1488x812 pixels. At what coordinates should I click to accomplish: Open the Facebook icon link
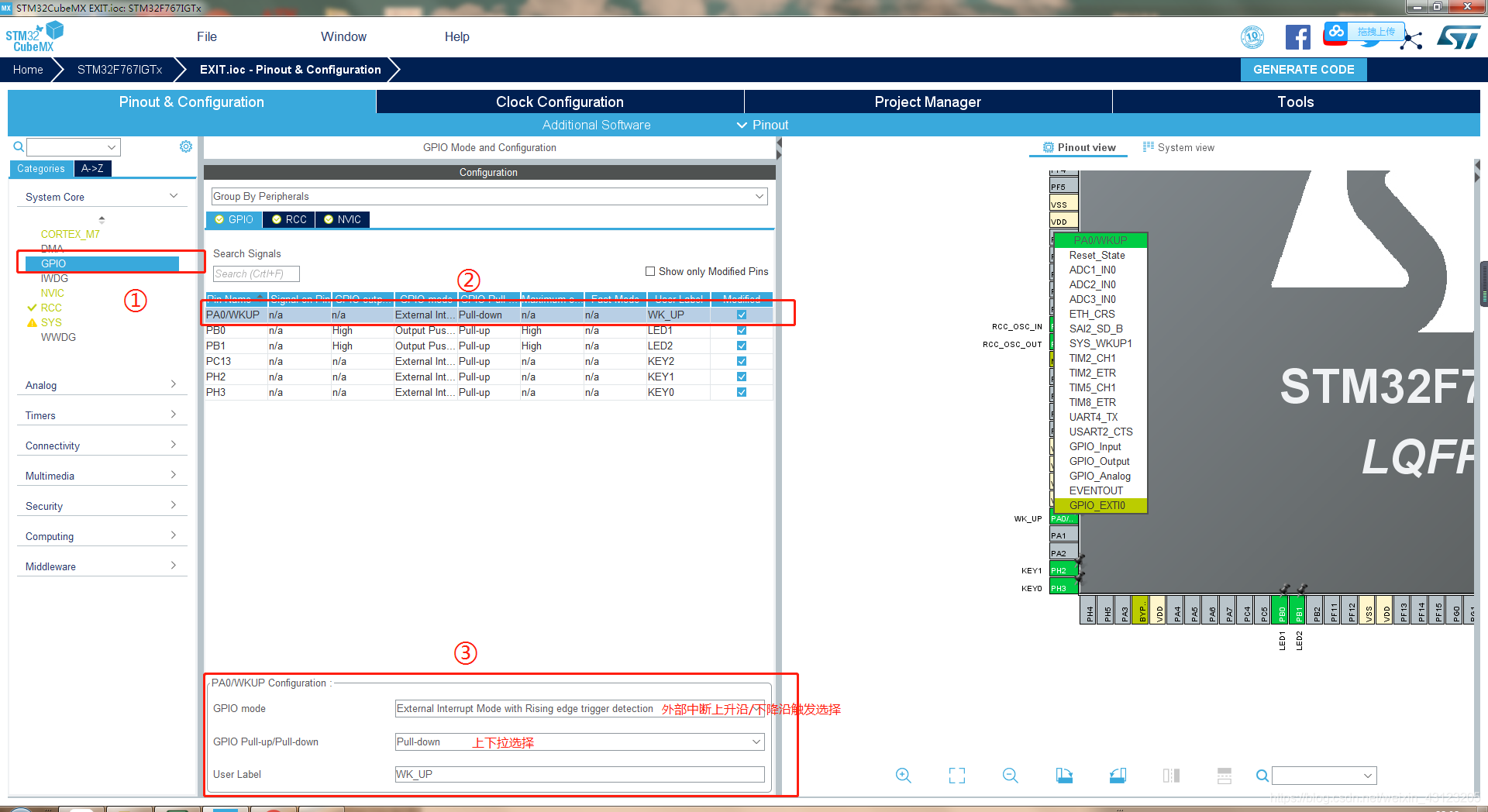1298,37
